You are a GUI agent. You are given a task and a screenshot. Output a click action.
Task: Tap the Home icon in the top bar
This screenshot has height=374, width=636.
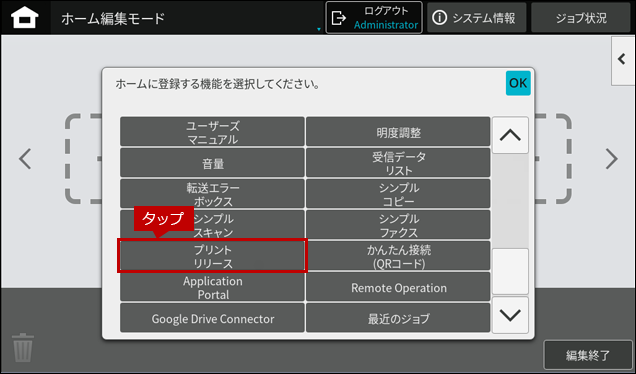[x=25, y=17]
